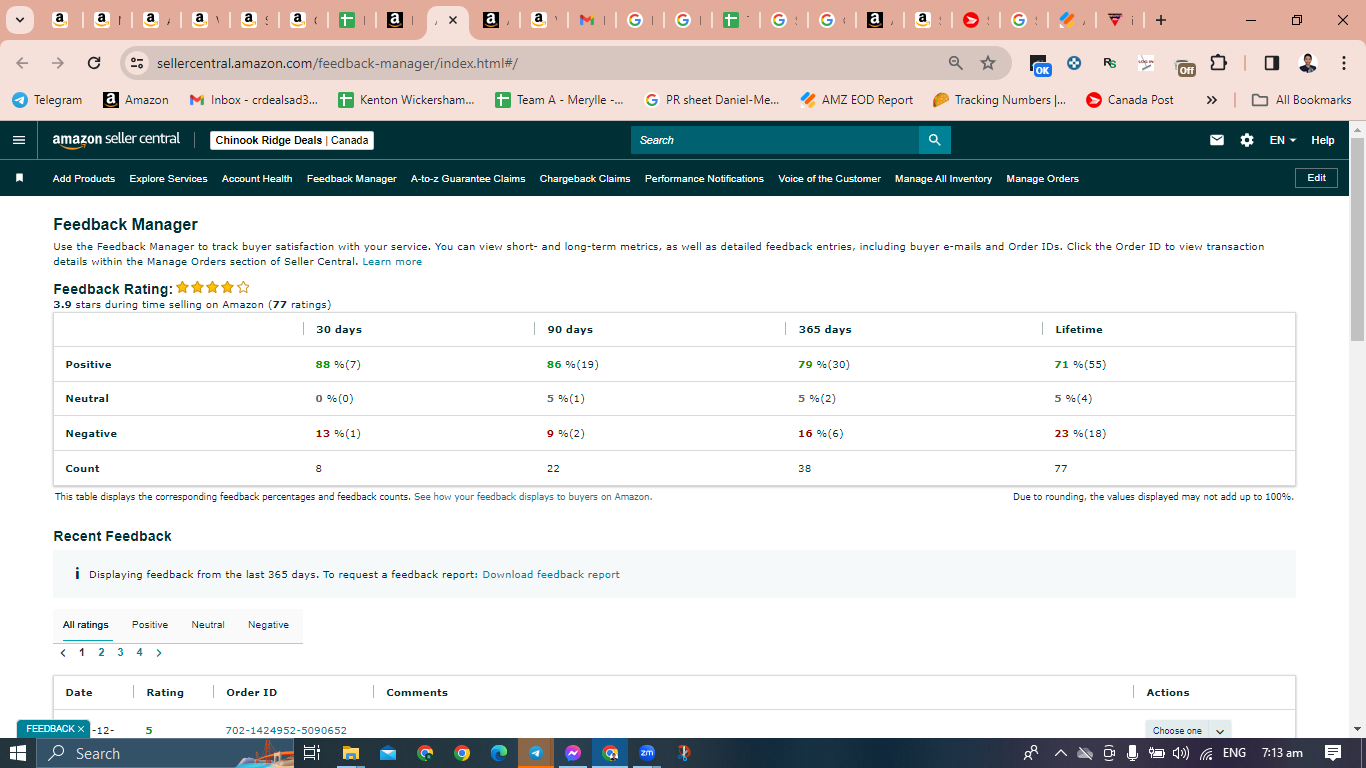1366x768 pixels.
Task: Select the All ratings tab
Action: click(86, 625)
